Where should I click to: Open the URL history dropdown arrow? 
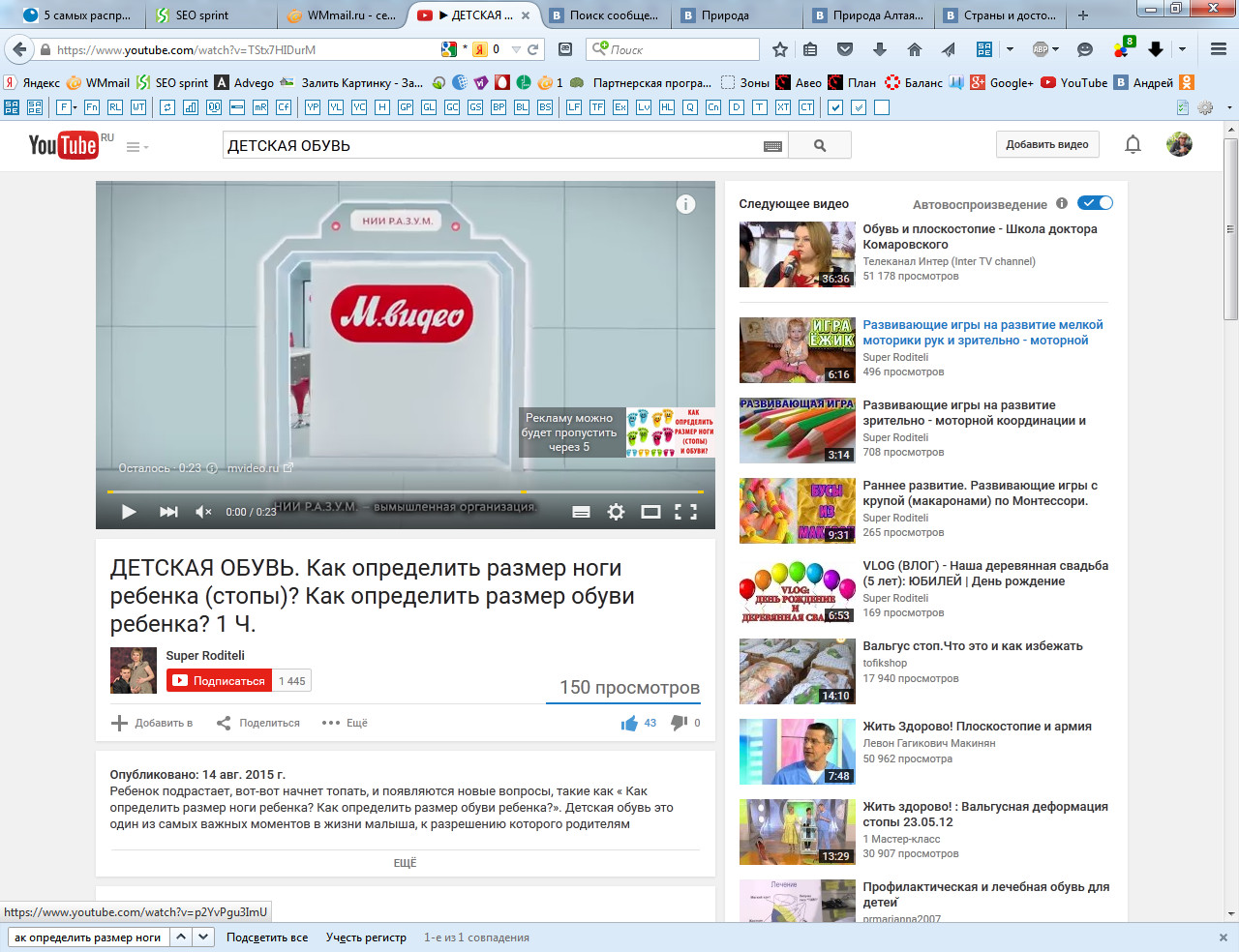pyautogui.click(x=516, y=49)
